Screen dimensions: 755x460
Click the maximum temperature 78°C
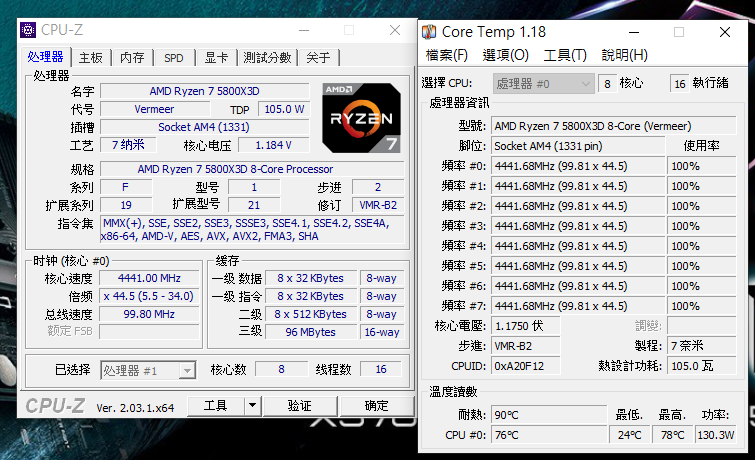(x=673, y=435)
